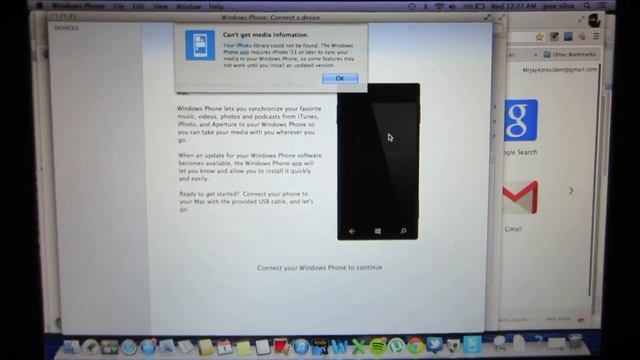This screenshot has width=640, height=360.
Task: Open Windows Phone app in the Dock
Action: point(472,345)
